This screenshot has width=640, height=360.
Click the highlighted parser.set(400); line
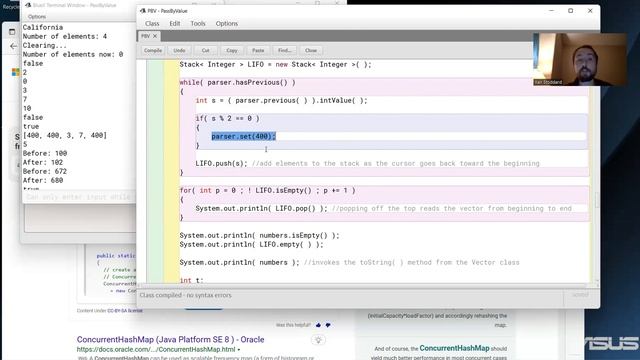[x=244, y=136]
